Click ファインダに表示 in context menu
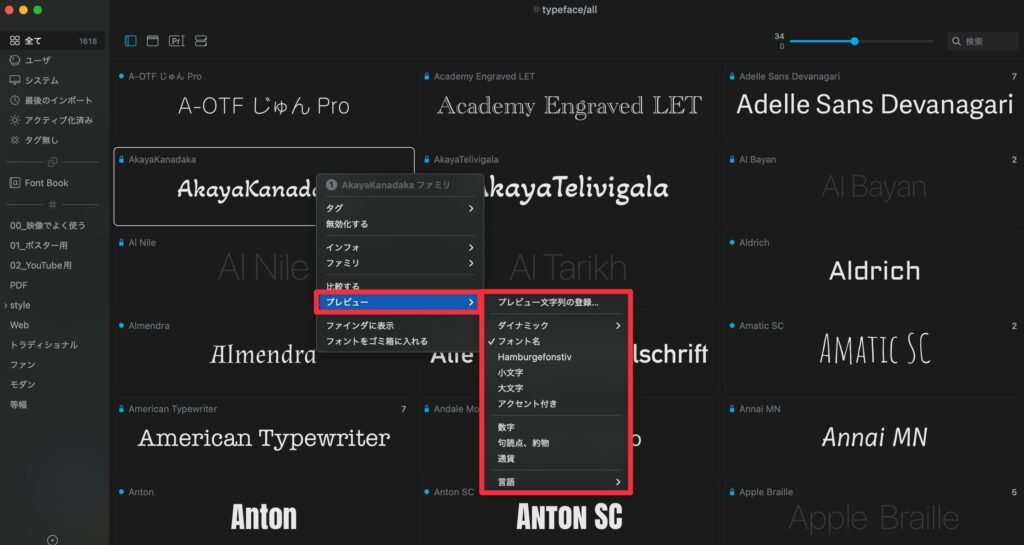The height and width of the screenshot is (545, 1024). [x=359, y=326]
